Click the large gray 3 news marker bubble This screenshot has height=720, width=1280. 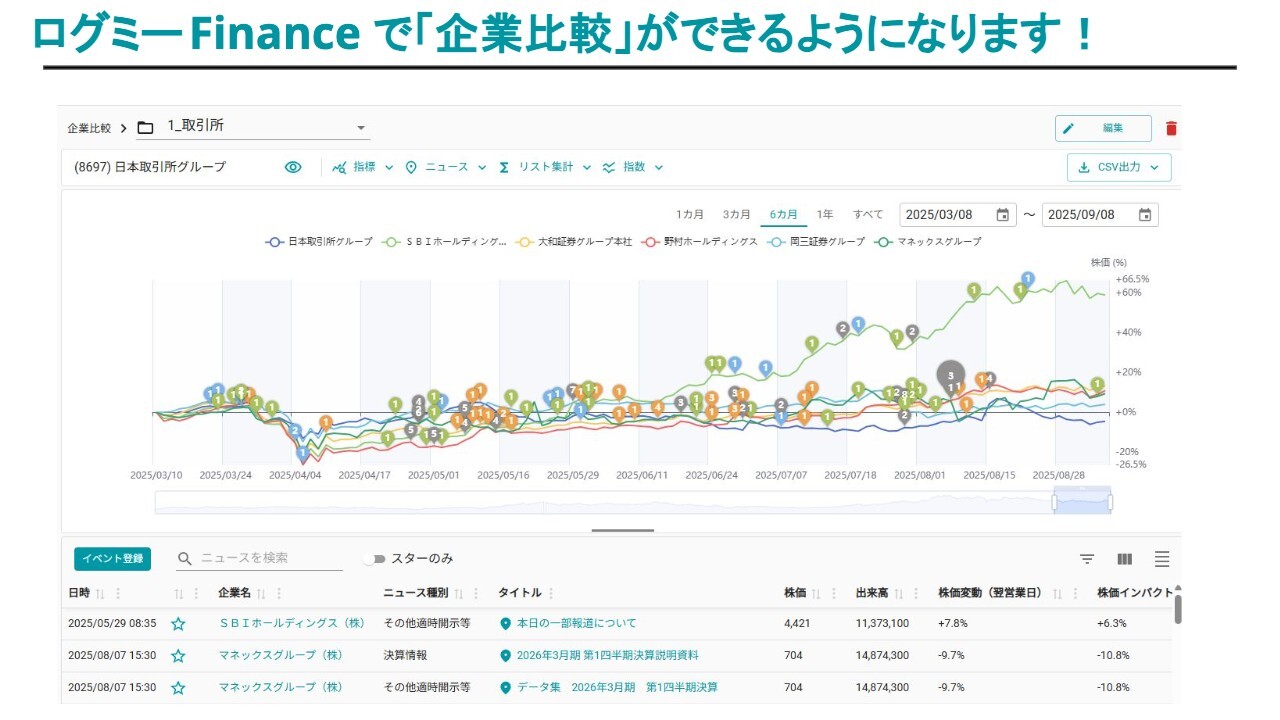951,376
